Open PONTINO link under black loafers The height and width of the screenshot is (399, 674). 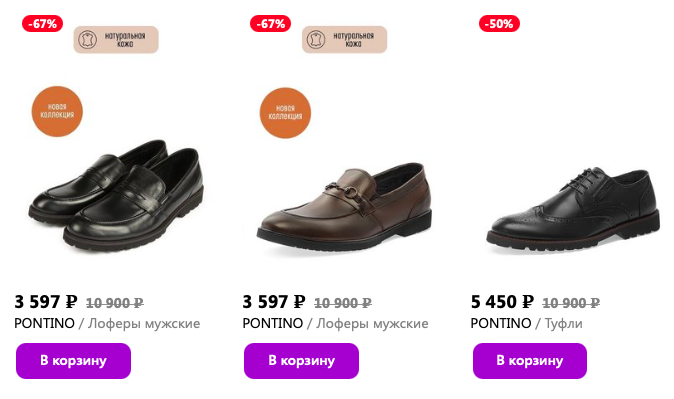pyautogui.click(x=44, y=323)
